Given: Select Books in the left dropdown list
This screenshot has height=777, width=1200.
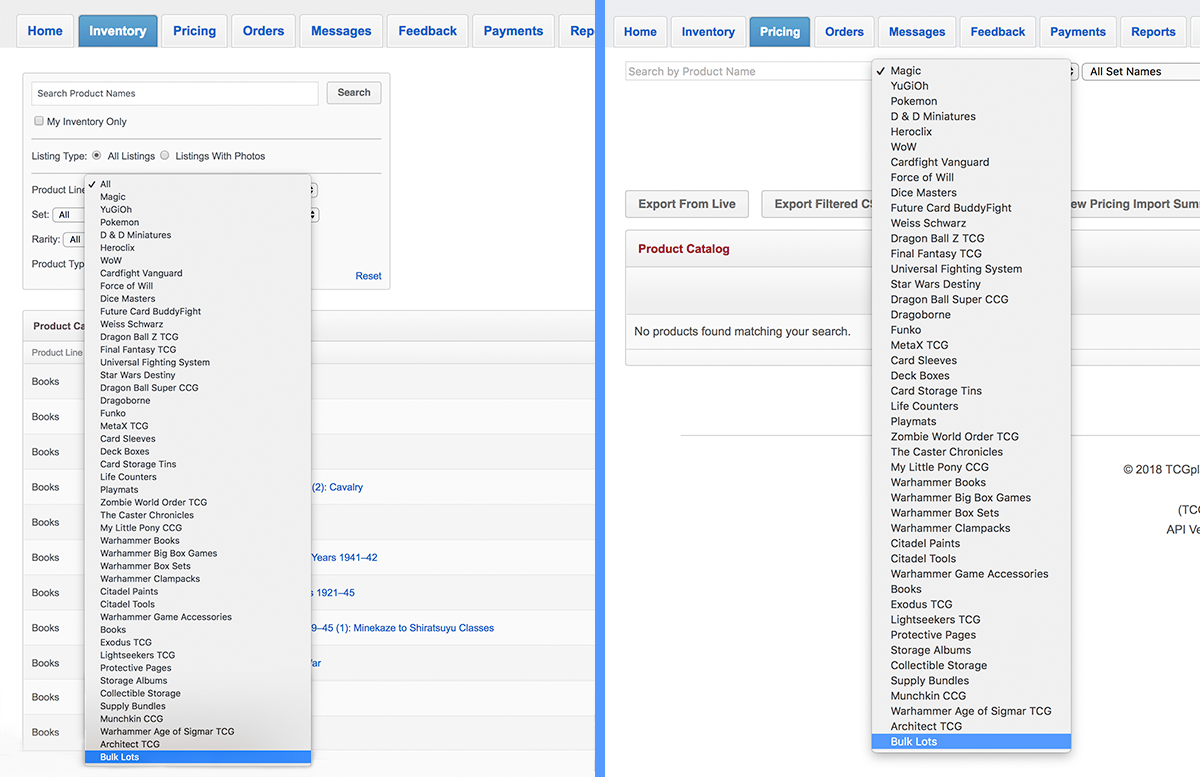Looking at the screenshot, I should tap(198, 630).
